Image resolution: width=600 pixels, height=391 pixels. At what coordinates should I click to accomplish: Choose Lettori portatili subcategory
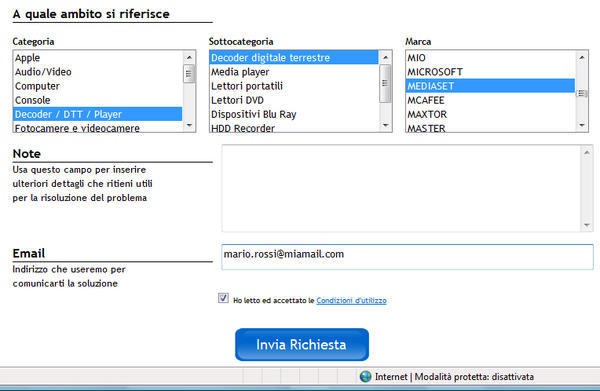(x=294, y=86)
